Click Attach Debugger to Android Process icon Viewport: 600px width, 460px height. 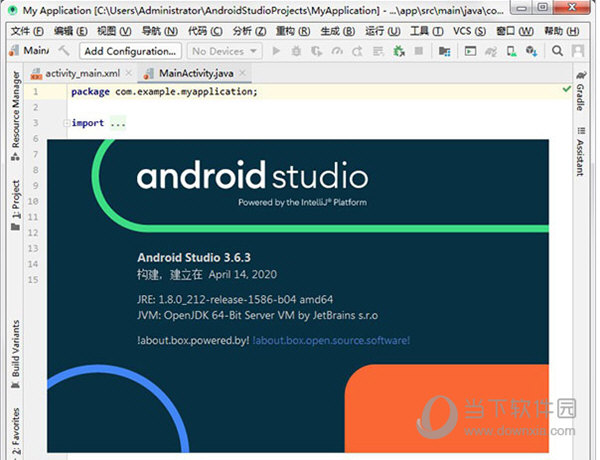pyautogui.click(x=398, y=50)
